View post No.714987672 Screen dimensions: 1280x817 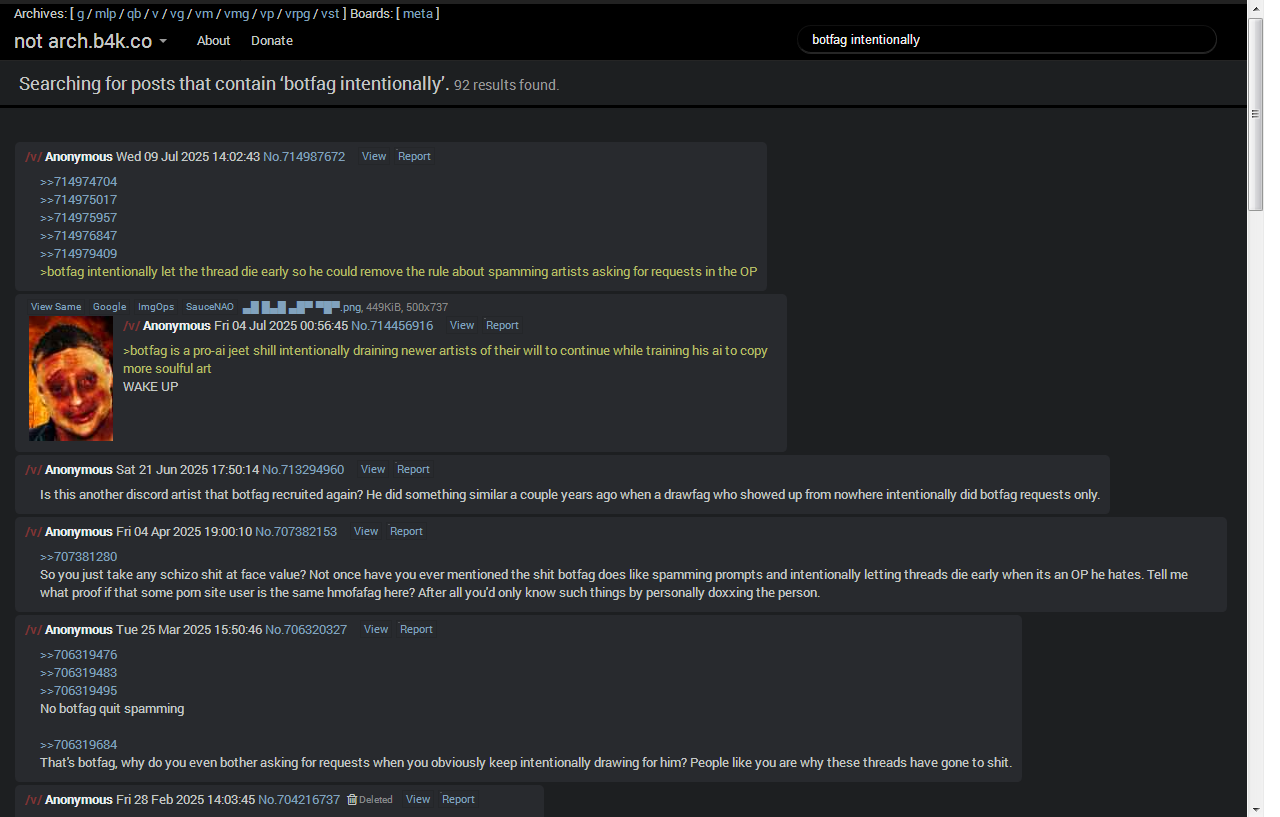374,156
